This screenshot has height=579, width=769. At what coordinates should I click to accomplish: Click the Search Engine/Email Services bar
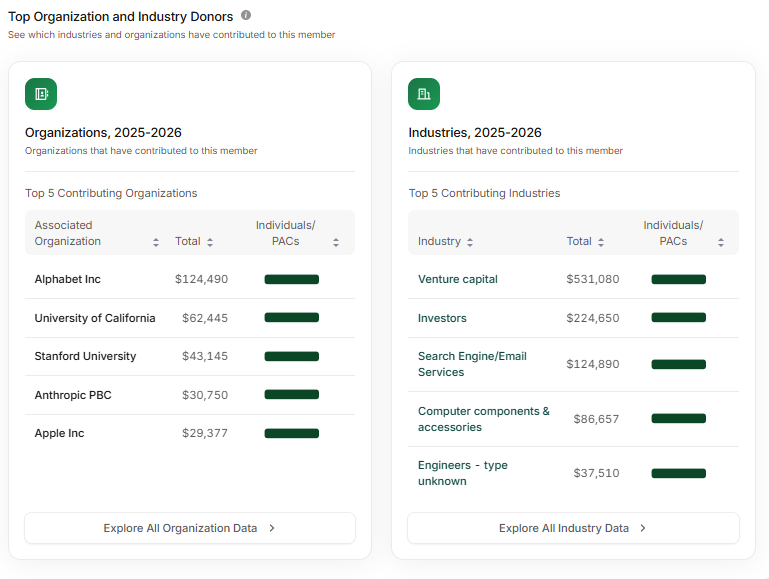tap(679, 364)
